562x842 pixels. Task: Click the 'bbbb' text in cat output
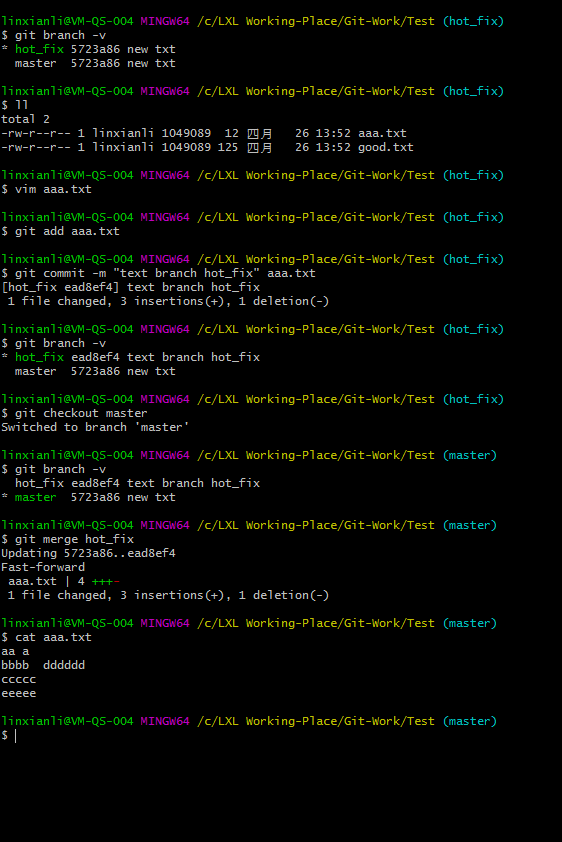click(15, 665)
